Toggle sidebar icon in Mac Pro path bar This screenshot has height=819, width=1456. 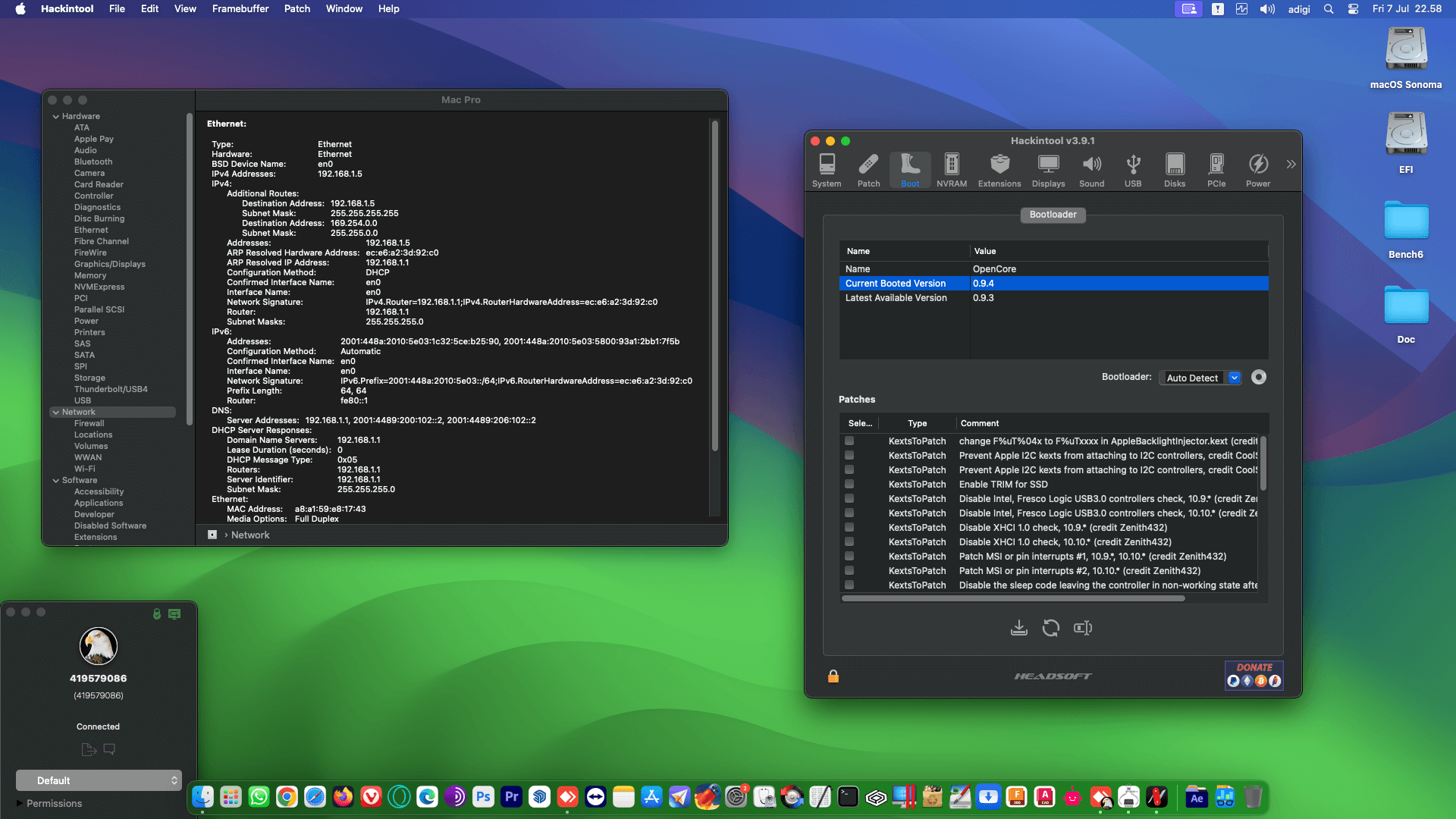(x=212, y=535)
